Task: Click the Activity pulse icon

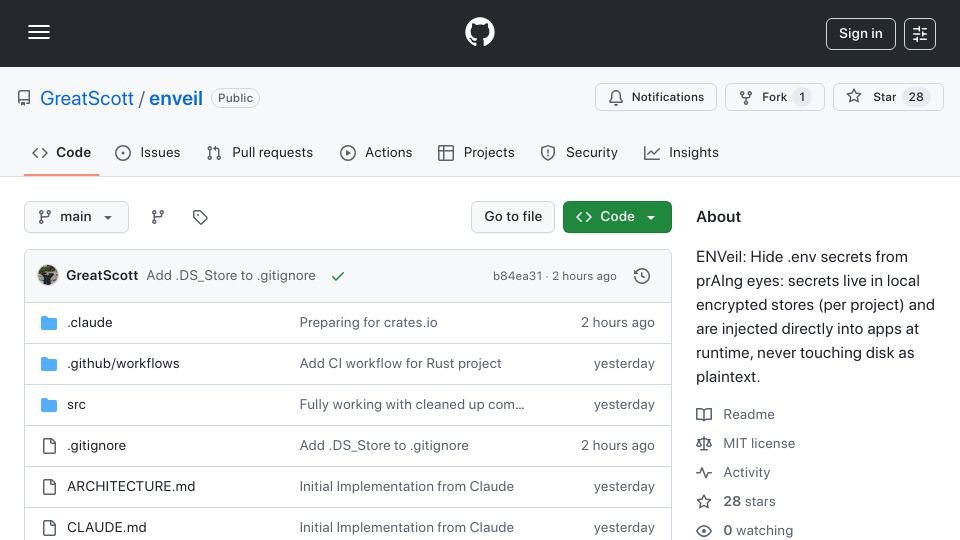Action: coord(704,473)
